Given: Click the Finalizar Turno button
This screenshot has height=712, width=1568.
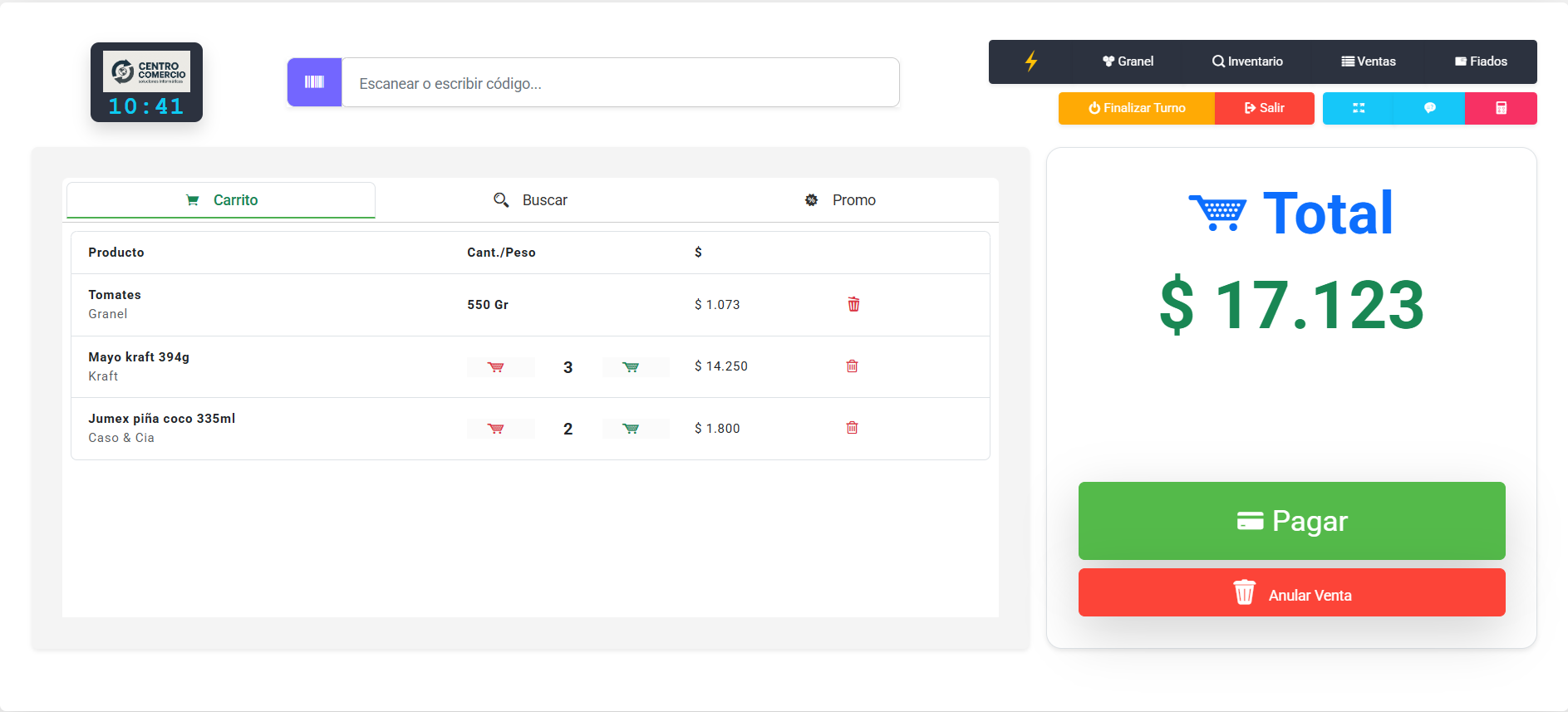Looking at the screenshot, I should click(1136, 108).
